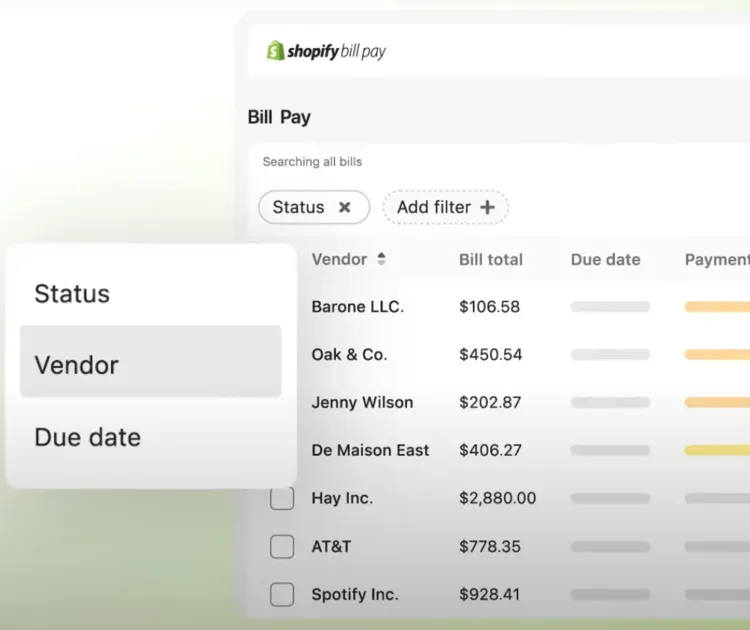Image resolution: width=750 pixels, height=630 pixels.
Task: Pick Due date in the filter menu
Action: tap(151, 437)
